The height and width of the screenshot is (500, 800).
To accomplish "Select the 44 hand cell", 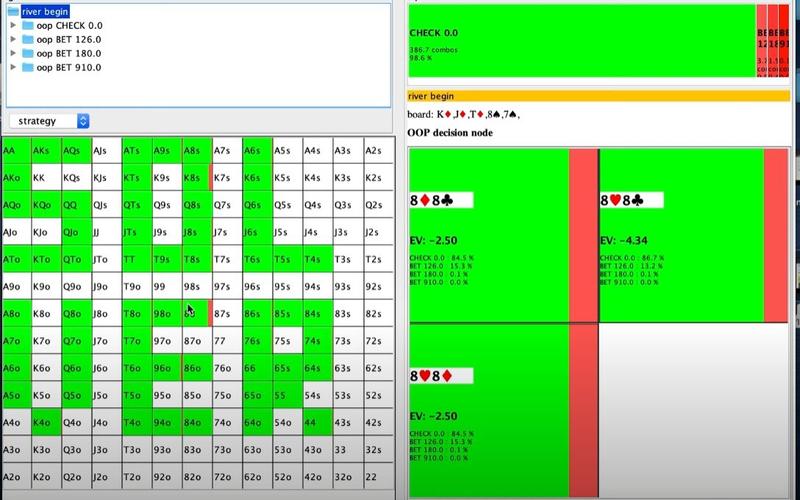I will click(x=317, y=422).
